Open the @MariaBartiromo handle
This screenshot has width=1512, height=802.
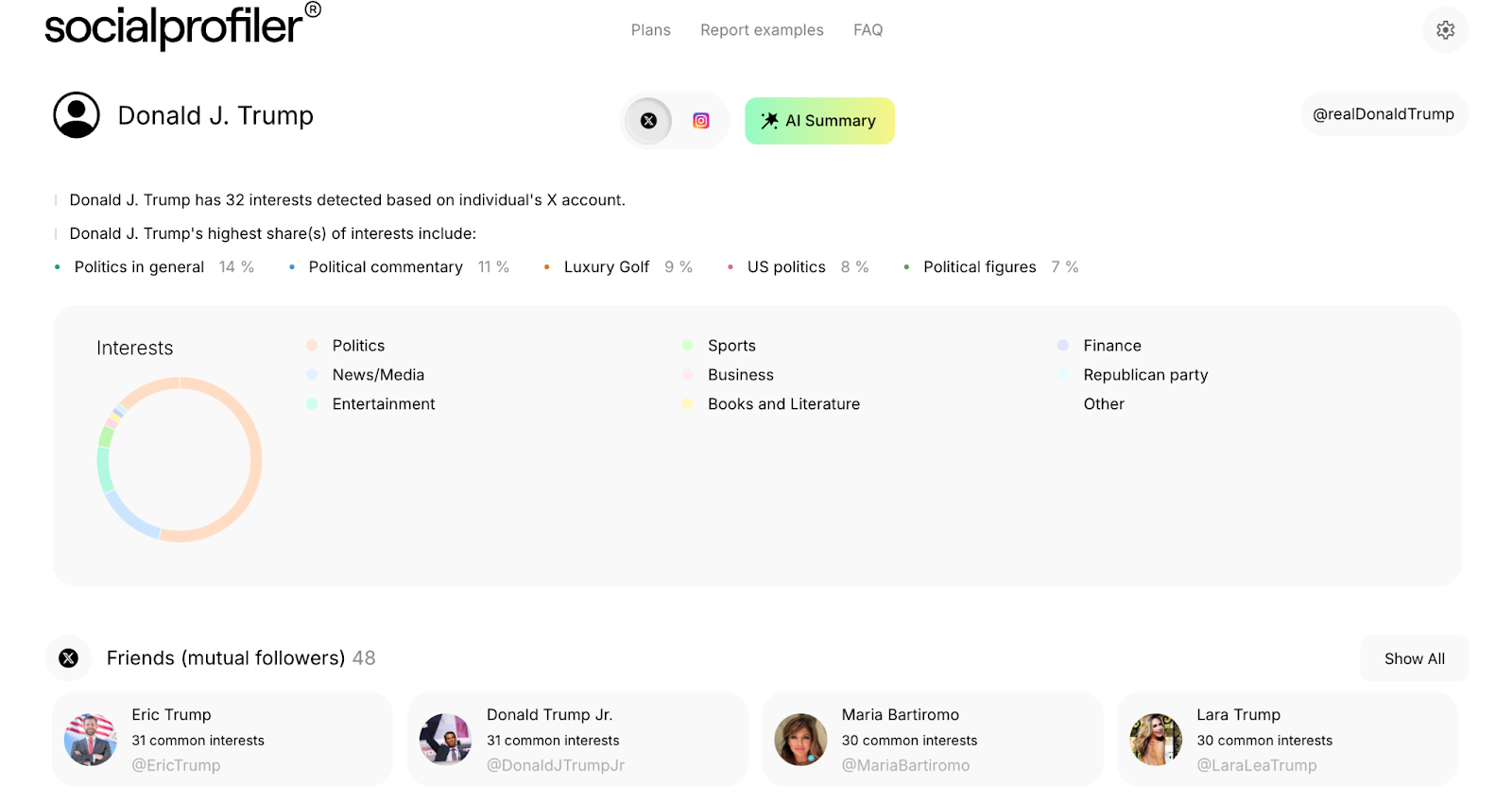point(905,765)
